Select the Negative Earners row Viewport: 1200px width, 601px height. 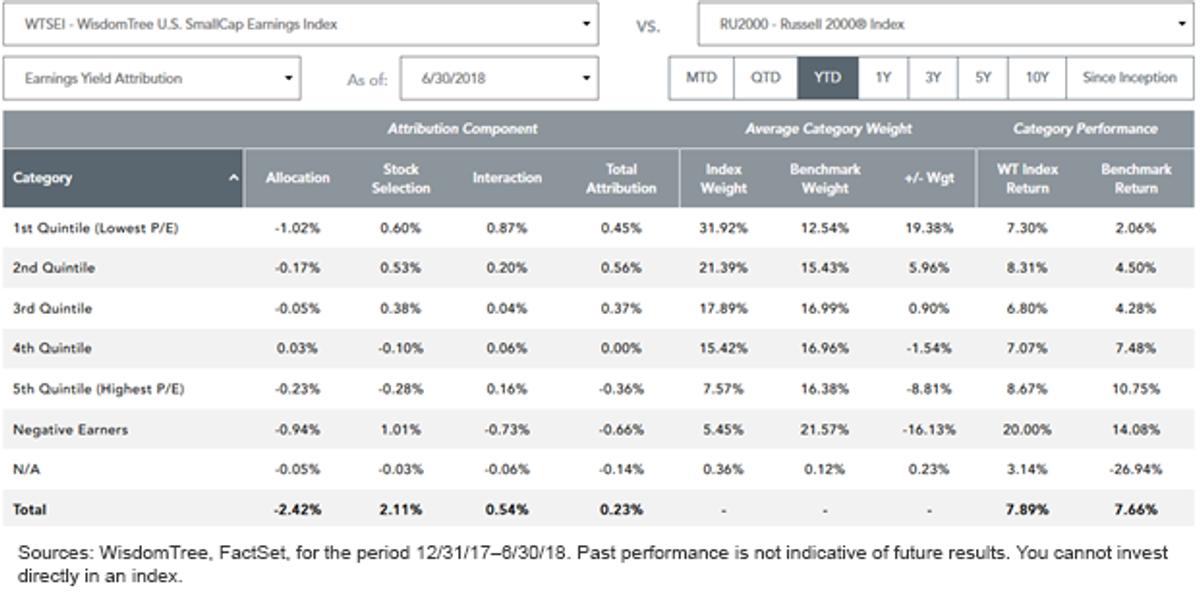click(599, 429)
